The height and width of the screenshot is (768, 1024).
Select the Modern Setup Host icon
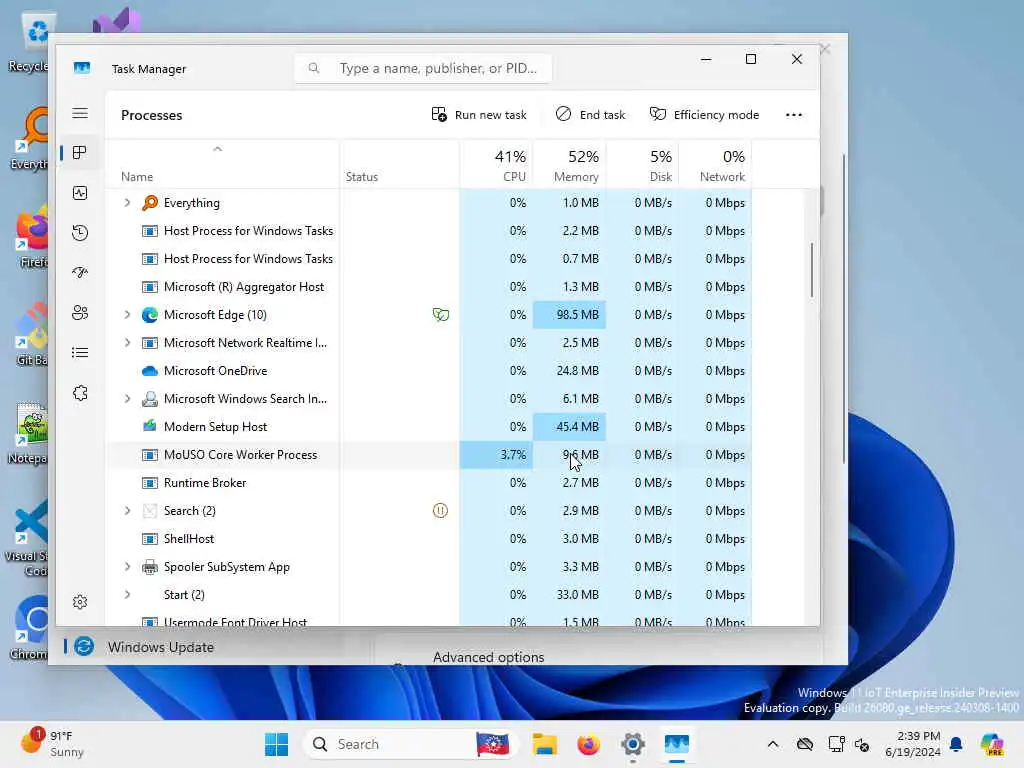150,426
